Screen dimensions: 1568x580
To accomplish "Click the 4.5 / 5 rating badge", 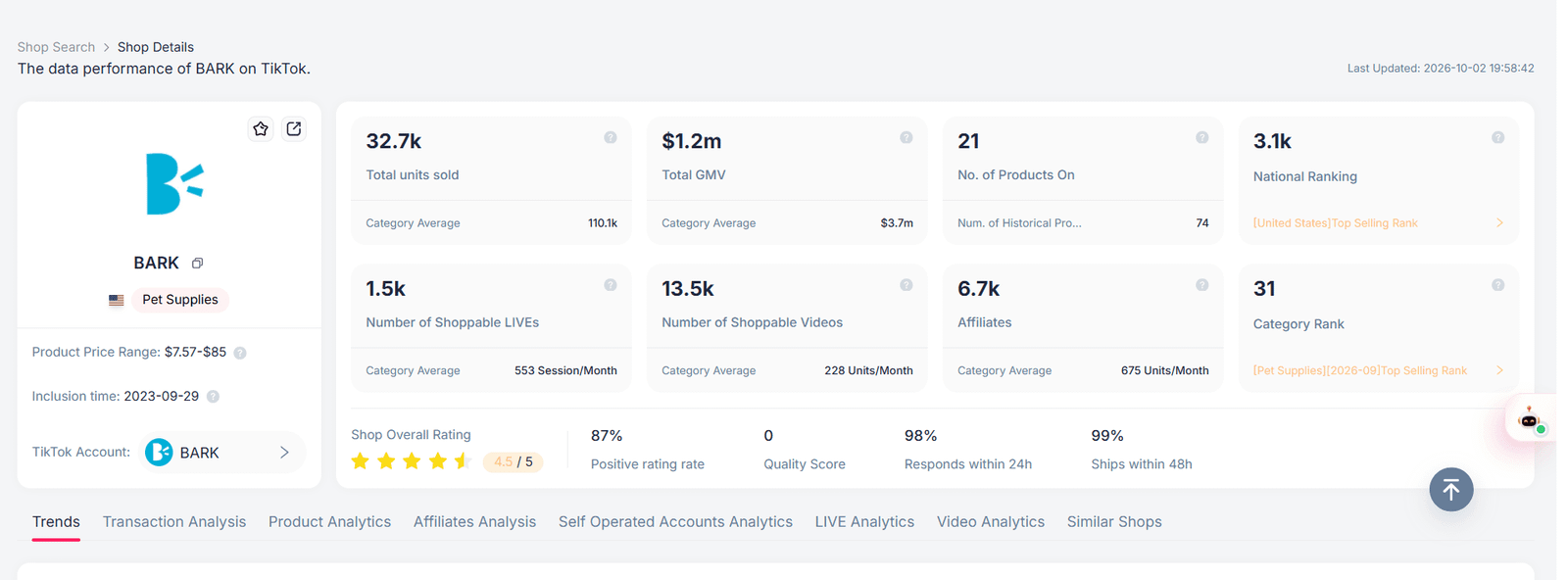I will click(x=513, y=461).
